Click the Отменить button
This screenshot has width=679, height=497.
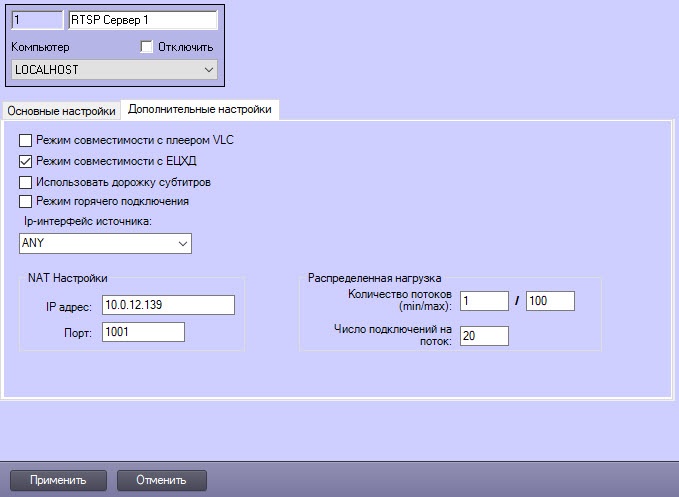coord(162,480)
